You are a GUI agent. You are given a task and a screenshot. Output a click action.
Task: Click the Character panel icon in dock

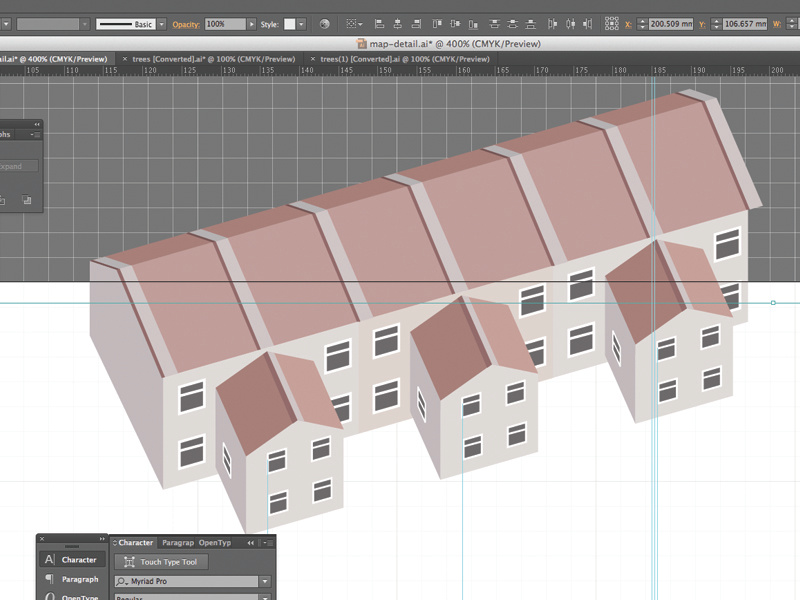click(50, 560)
